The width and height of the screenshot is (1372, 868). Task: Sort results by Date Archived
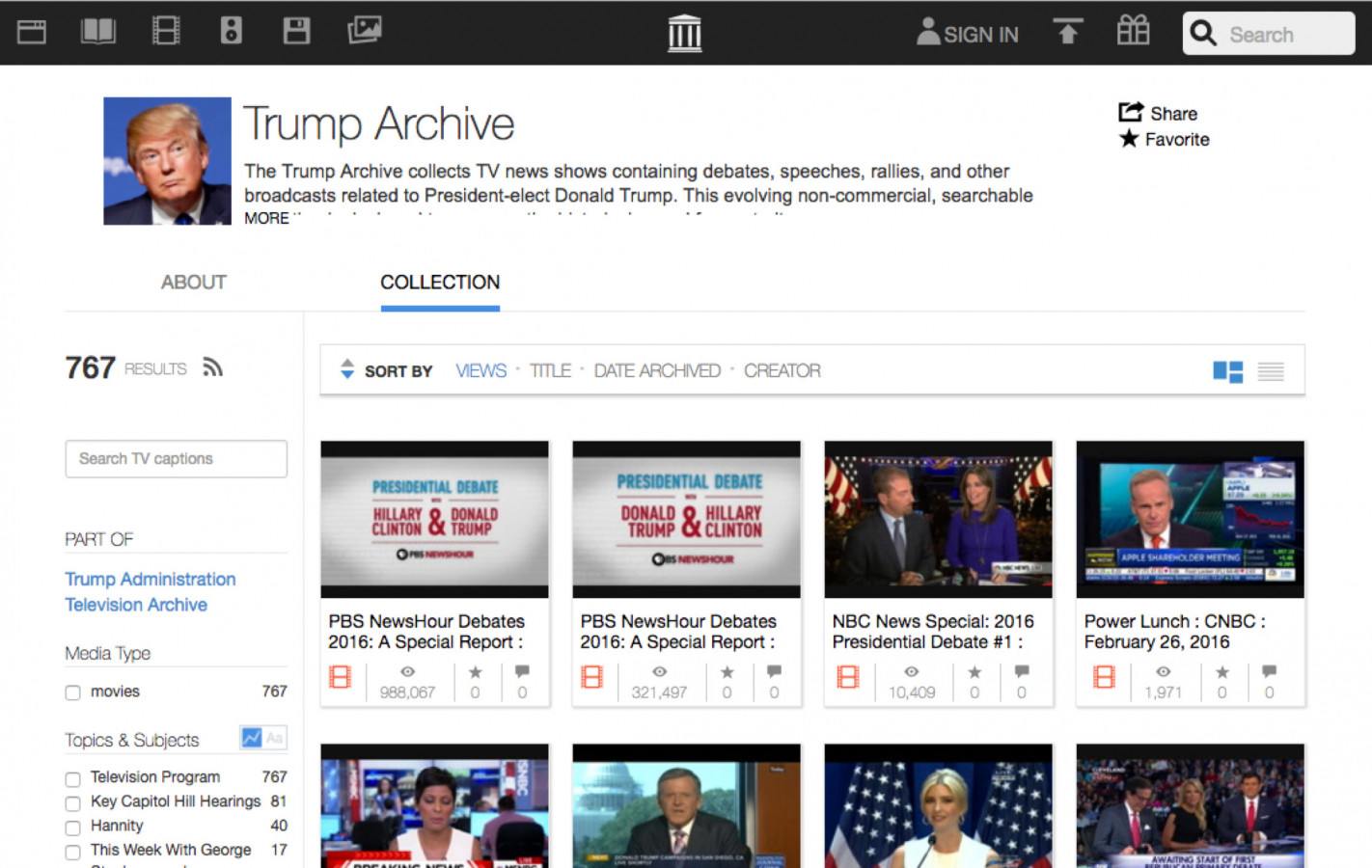click(x=656, y=370)
